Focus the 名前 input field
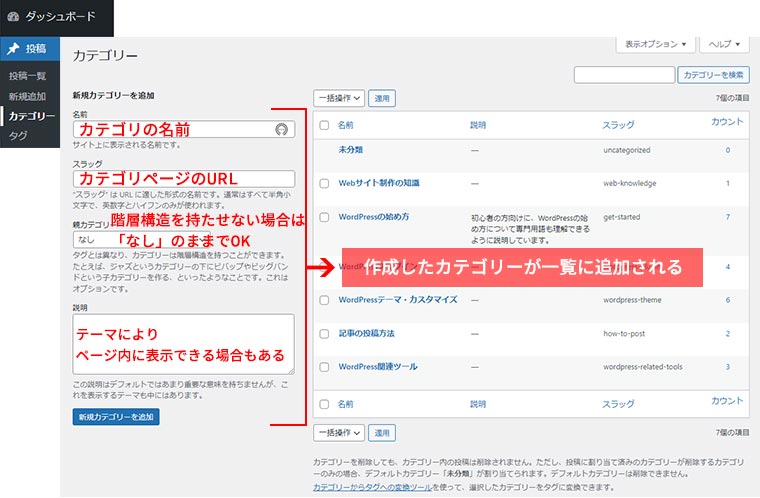Screen dimensions: 760x498 coord(184,129)
